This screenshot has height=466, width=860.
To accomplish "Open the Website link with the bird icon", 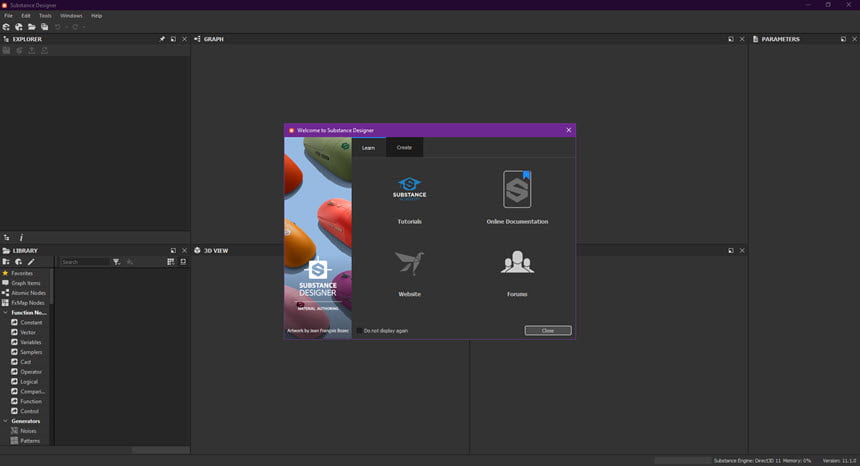I will coord(410,273).
